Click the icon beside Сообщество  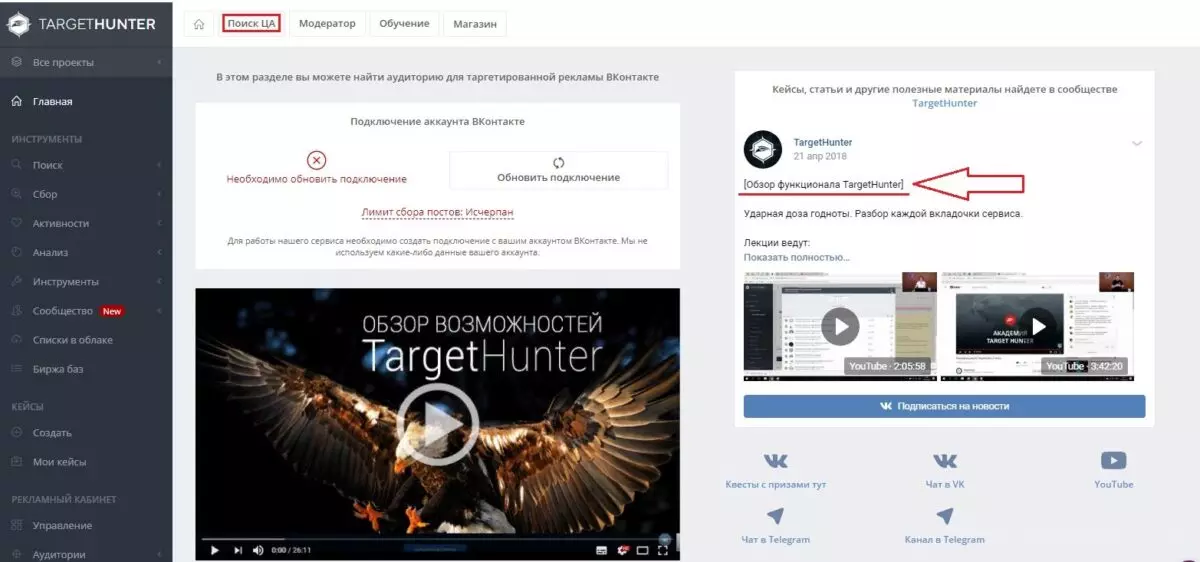click(x=16, y=311)
